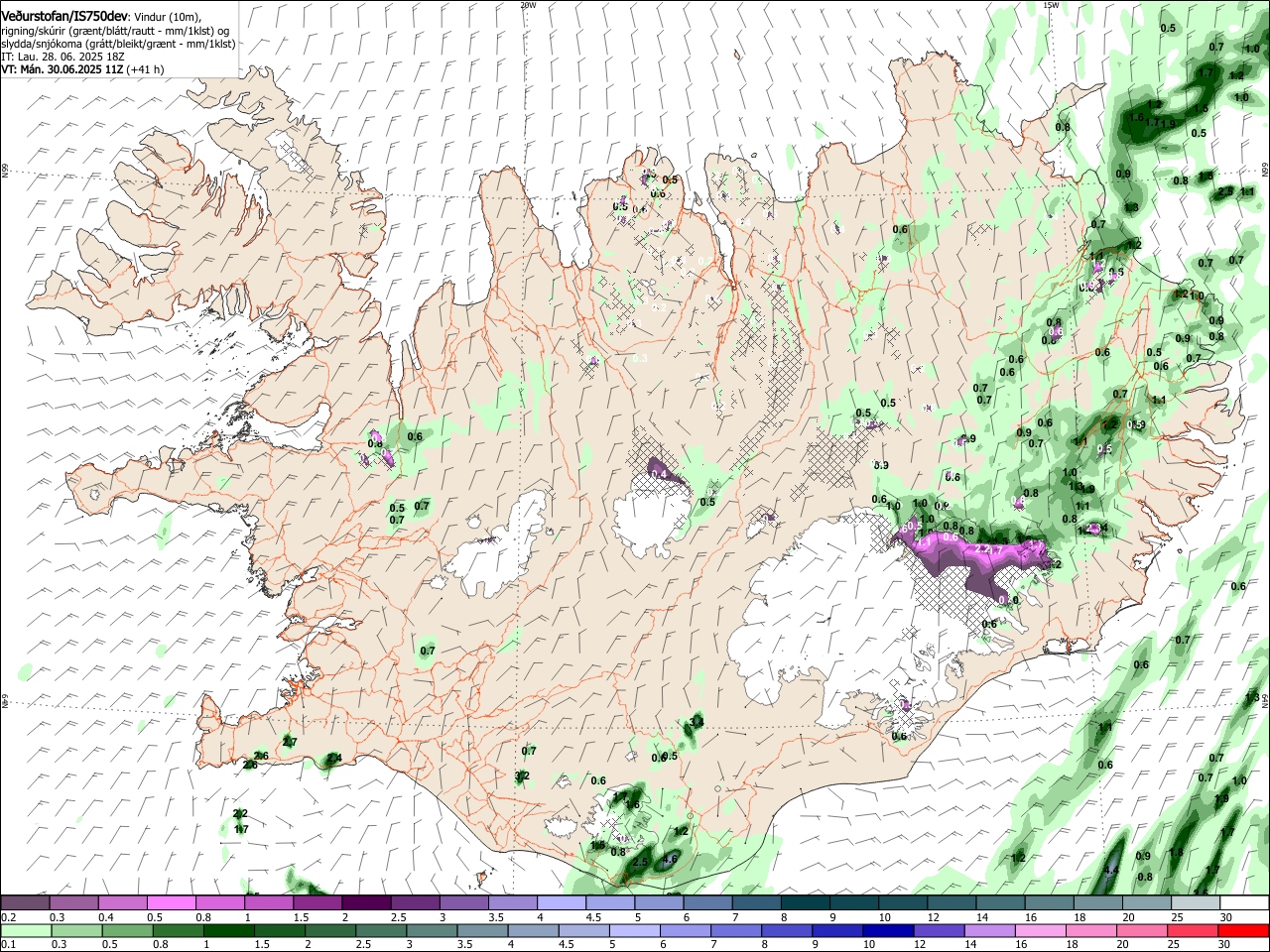Select the 0.8 green swatch on the lower scale

178,930
